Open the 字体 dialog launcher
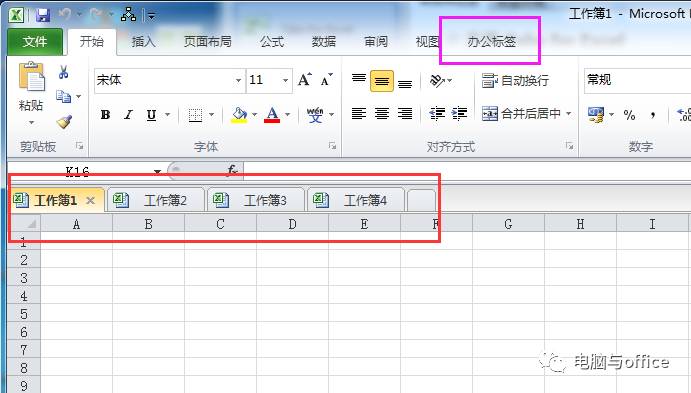The height and width of the screenshot is (393, 691). [332, 145]
